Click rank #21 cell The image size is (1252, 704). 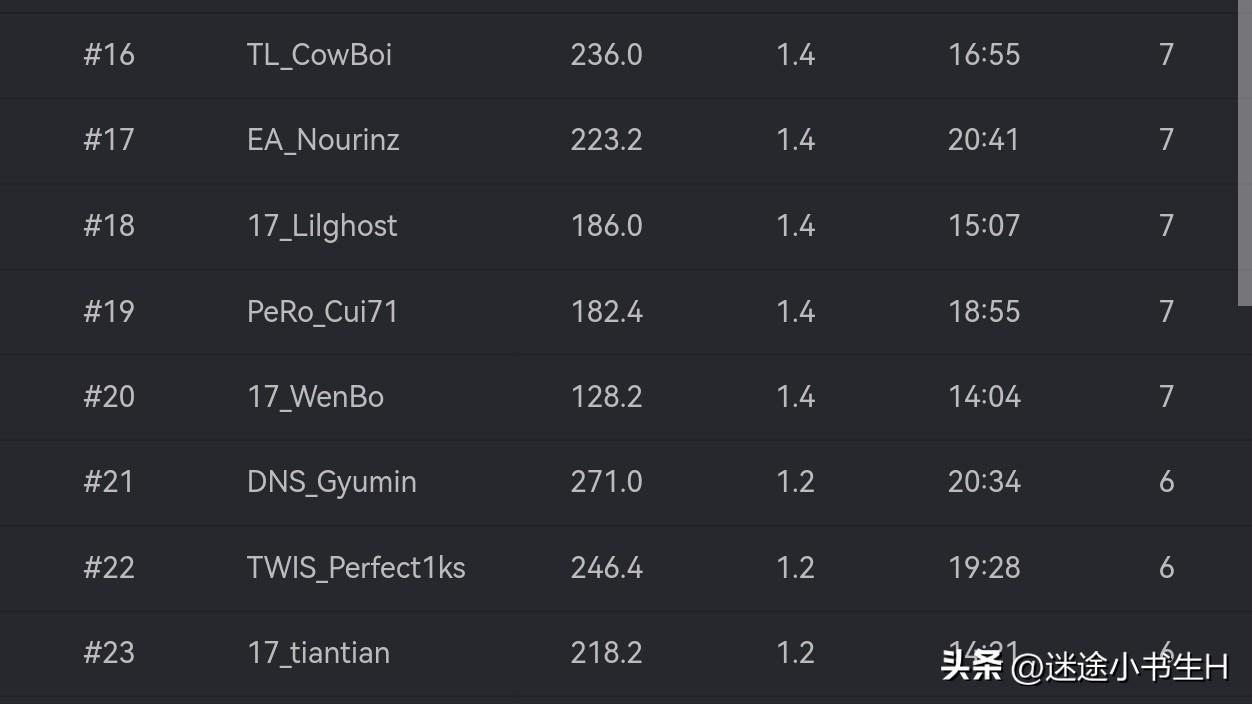pyautogui.click(x=108, y=482)
